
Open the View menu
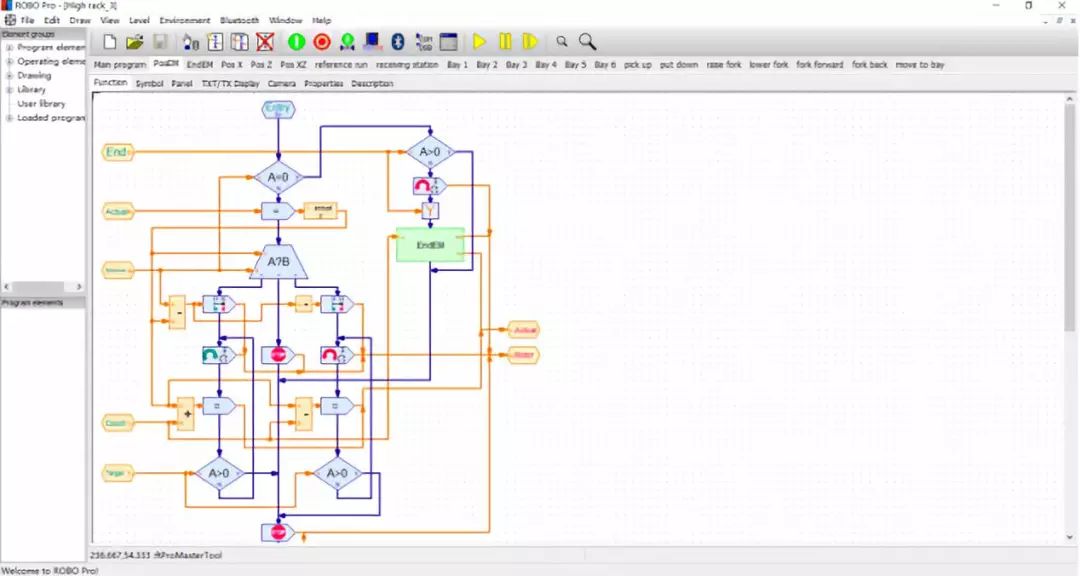pos(110,20)
